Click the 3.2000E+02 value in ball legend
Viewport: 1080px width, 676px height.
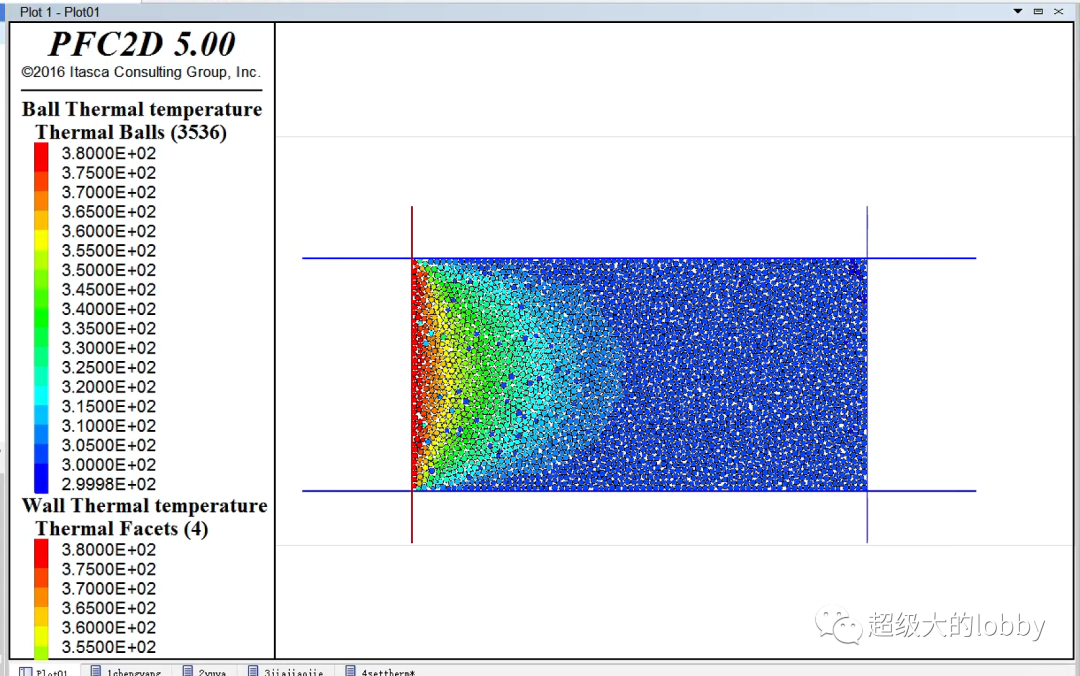point(109,387)
